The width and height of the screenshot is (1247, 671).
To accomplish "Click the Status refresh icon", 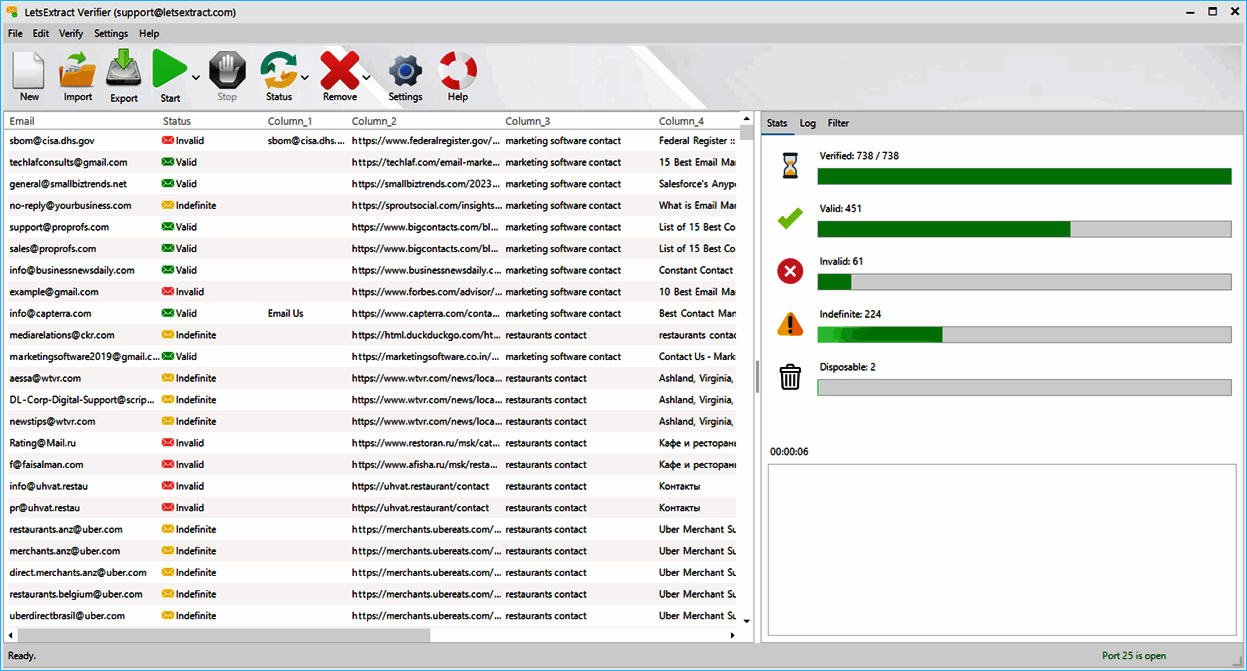I will tap(278, 71).
